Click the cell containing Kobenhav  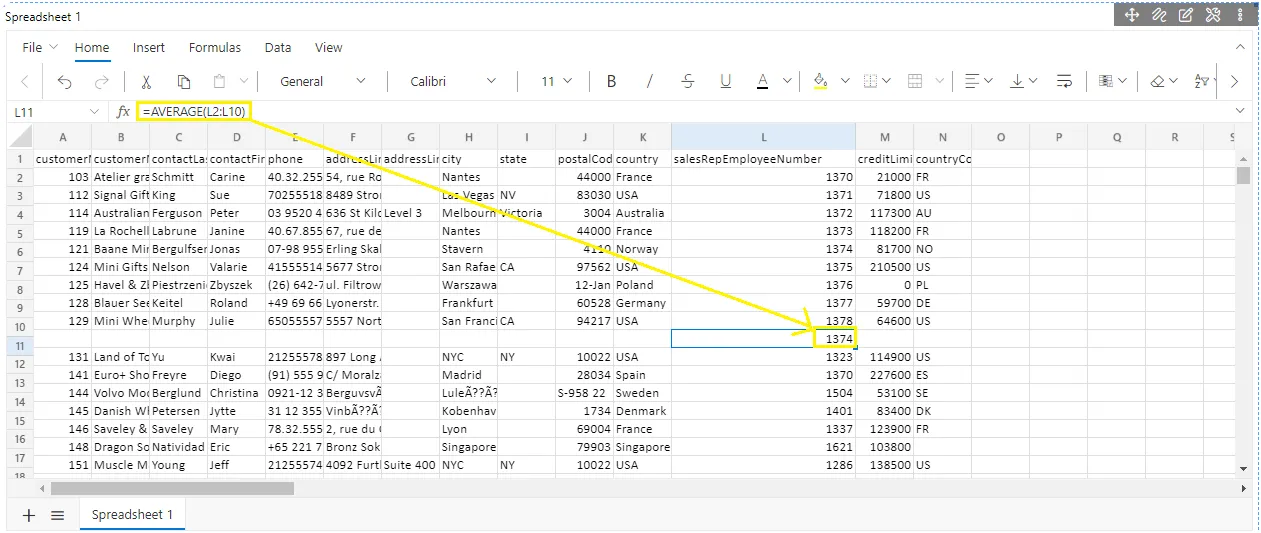(468, 411)
